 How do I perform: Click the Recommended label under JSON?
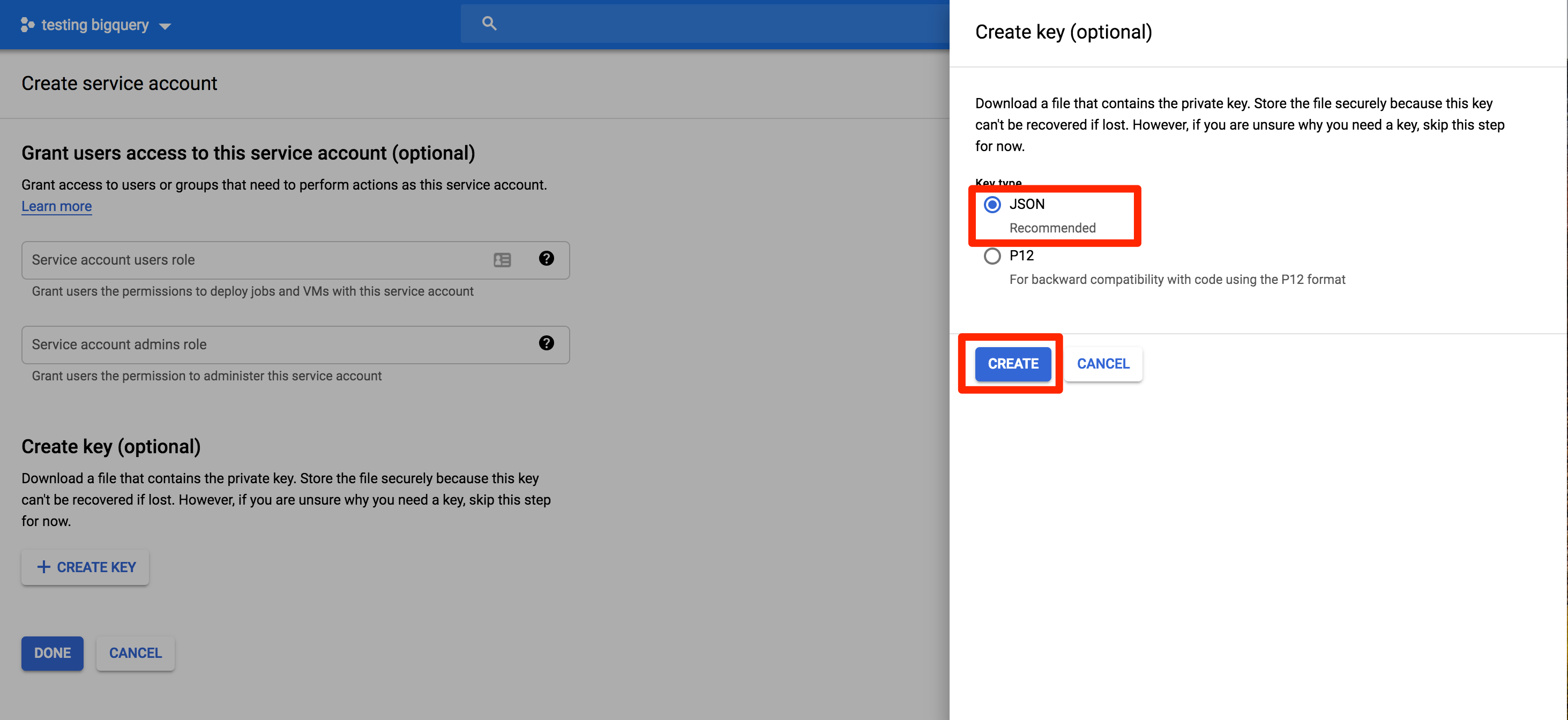tap(1052, 228)
